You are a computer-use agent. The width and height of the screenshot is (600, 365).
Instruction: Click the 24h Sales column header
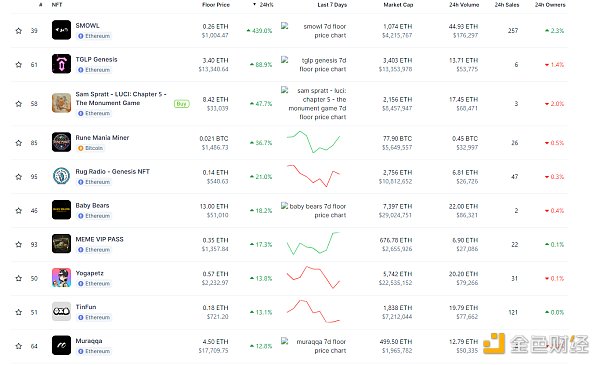point(507,5)
